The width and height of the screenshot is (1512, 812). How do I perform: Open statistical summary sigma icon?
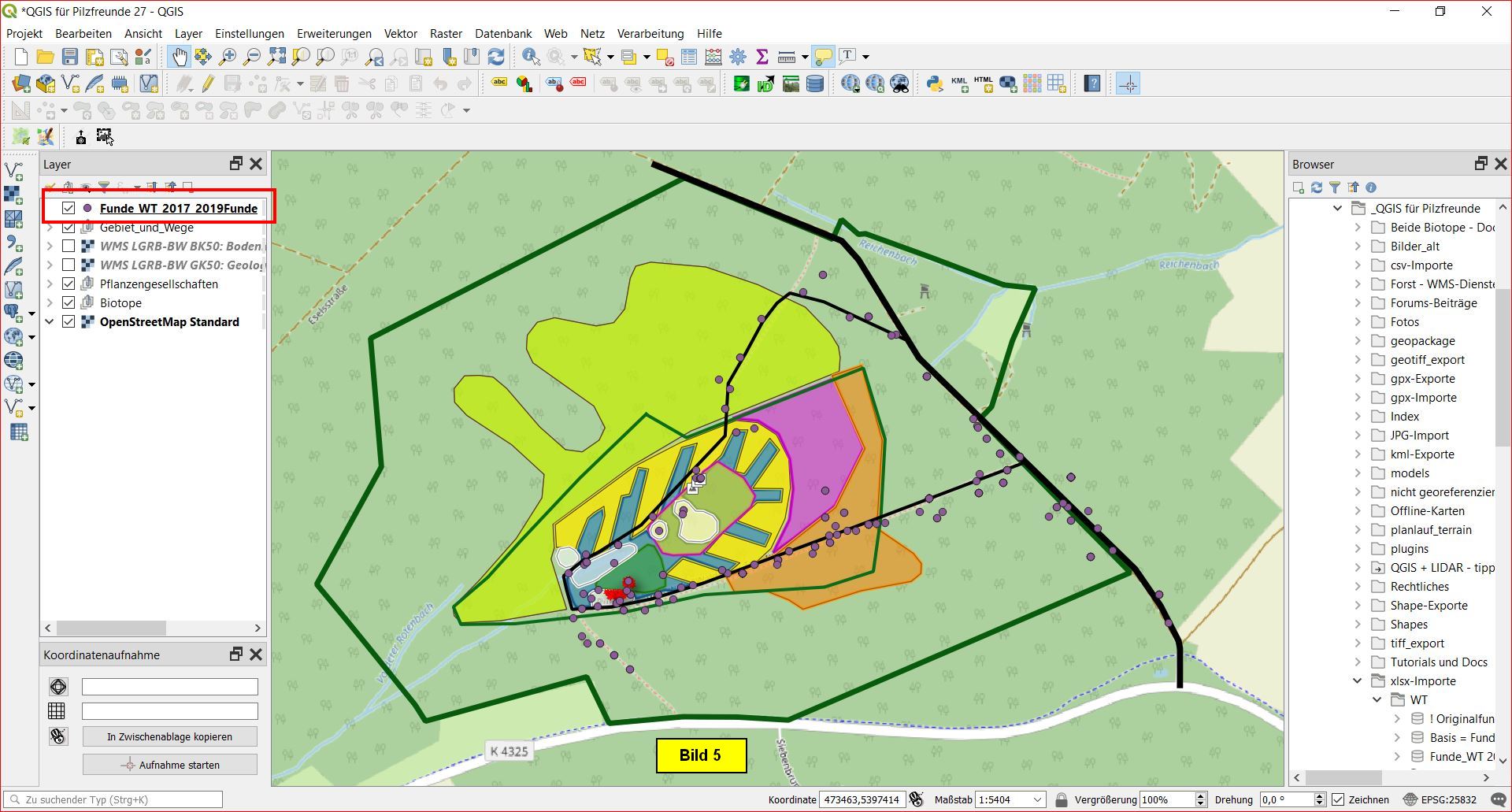[x=762, y=57]
